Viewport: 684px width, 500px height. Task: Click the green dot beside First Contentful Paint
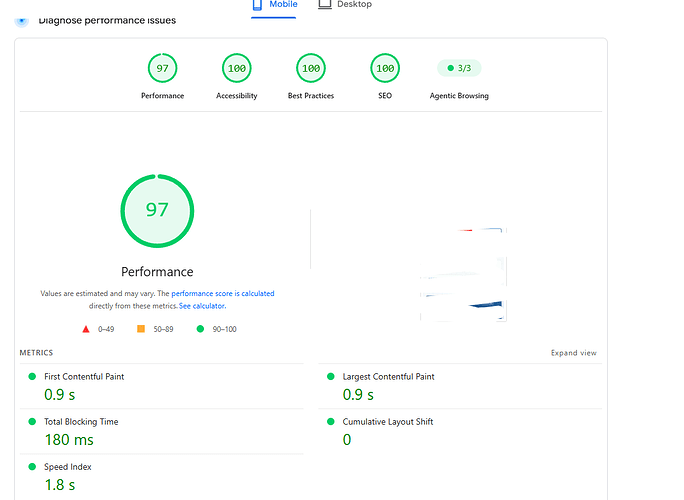pyautogui.click(x=32, y=376)
